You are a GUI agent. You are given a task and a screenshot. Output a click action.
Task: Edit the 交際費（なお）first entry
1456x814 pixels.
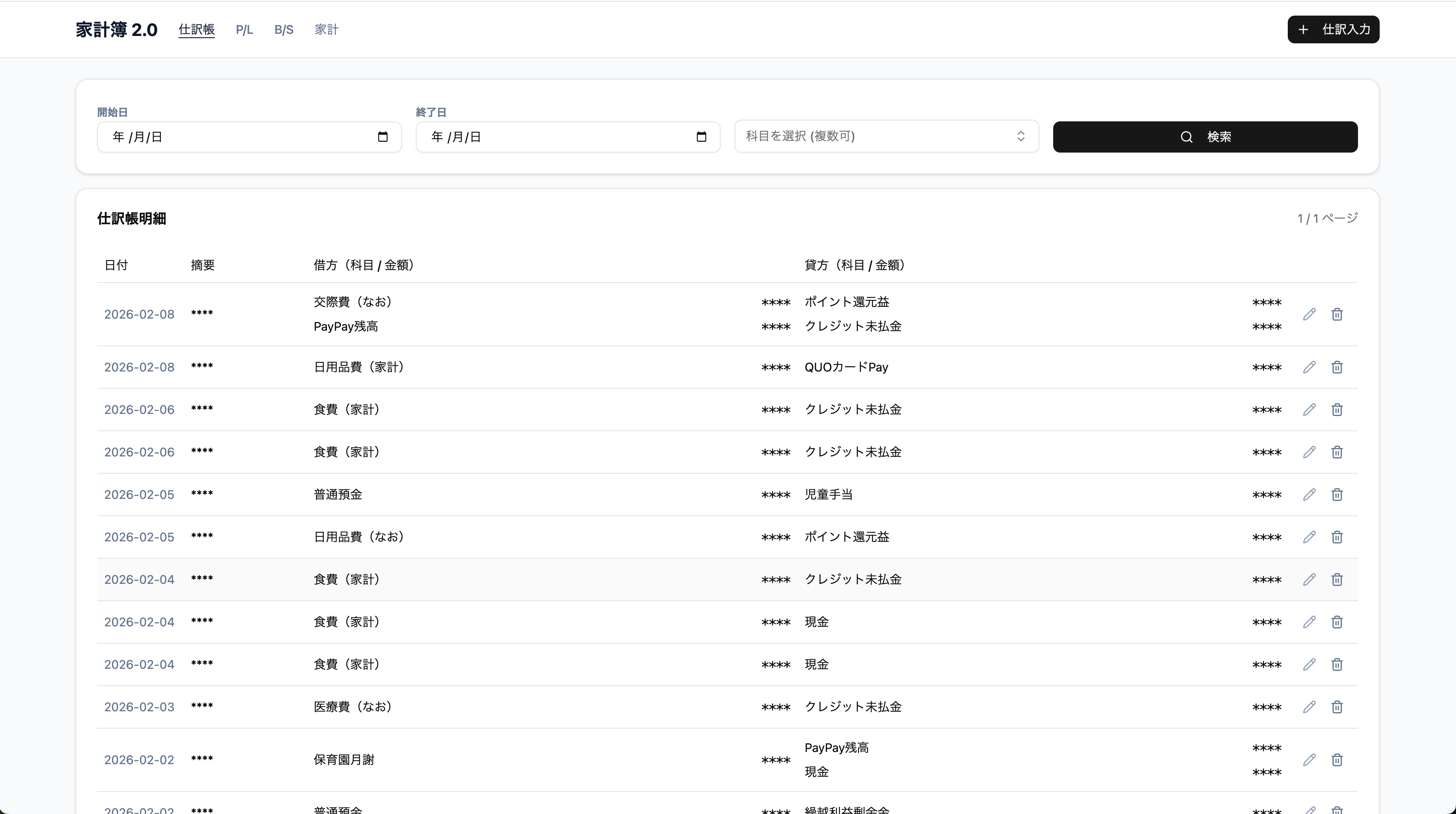click(x=1309, y=314)
